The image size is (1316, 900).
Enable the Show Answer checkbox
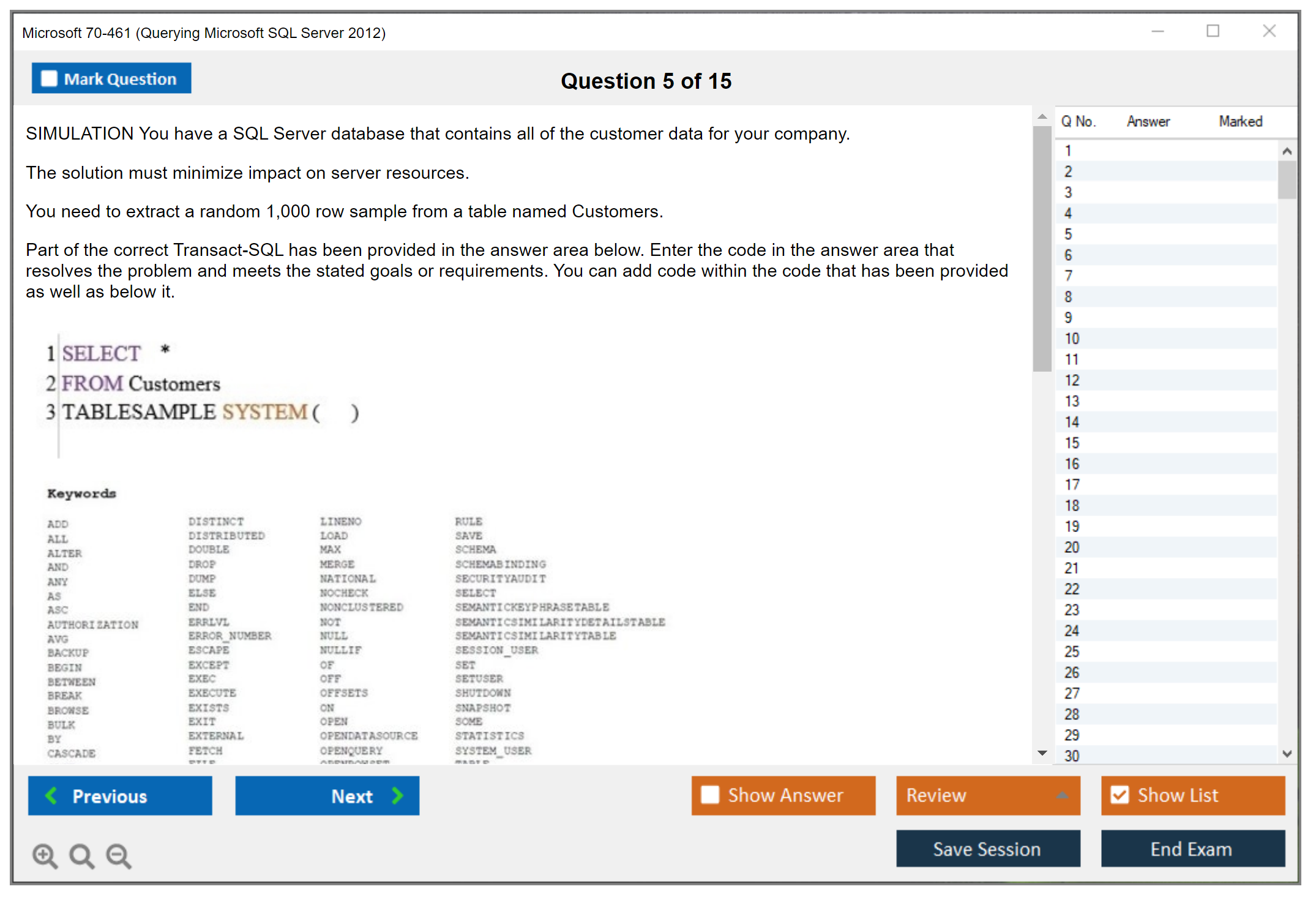[710, 795]
